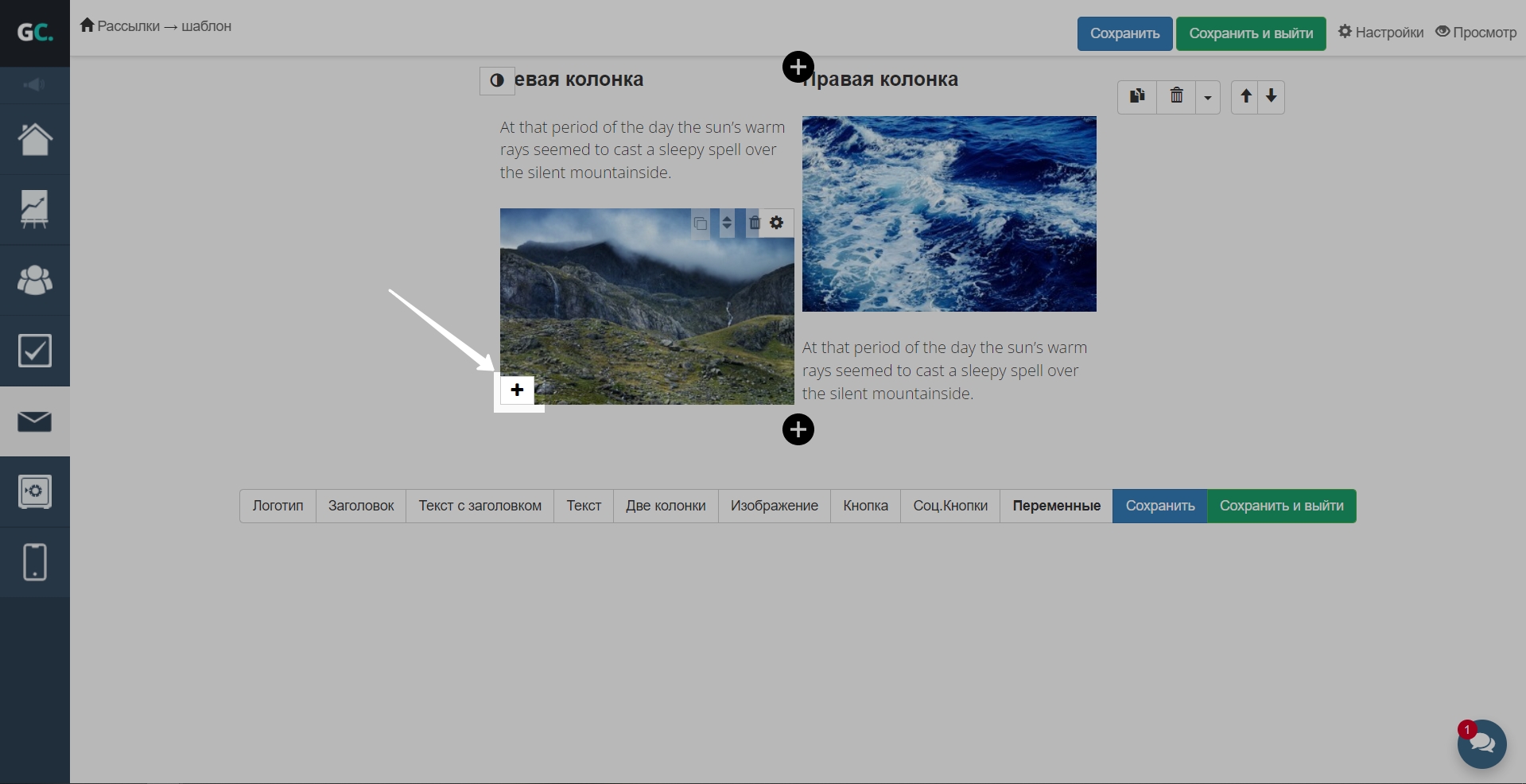Click top green Сохранить и выйти button

click(1250, 33)
